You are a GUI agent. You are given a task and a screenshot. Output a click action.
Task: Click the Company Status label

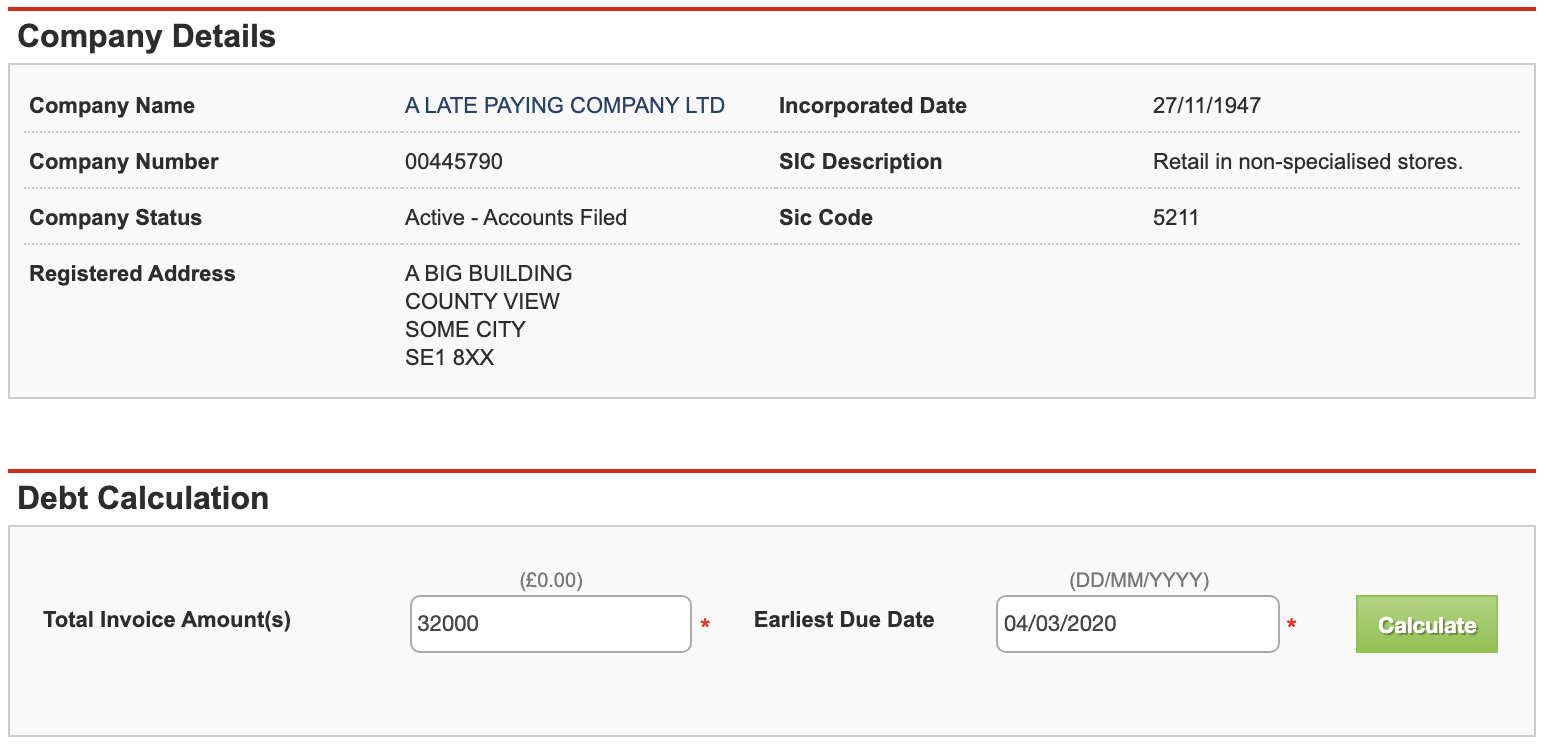tap(115, 218)
